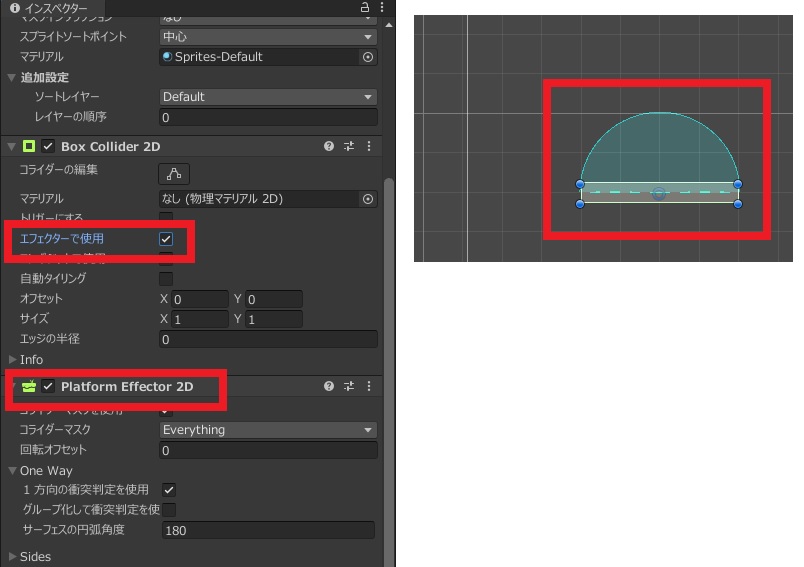Click the 回転オフセット input field

268,450
